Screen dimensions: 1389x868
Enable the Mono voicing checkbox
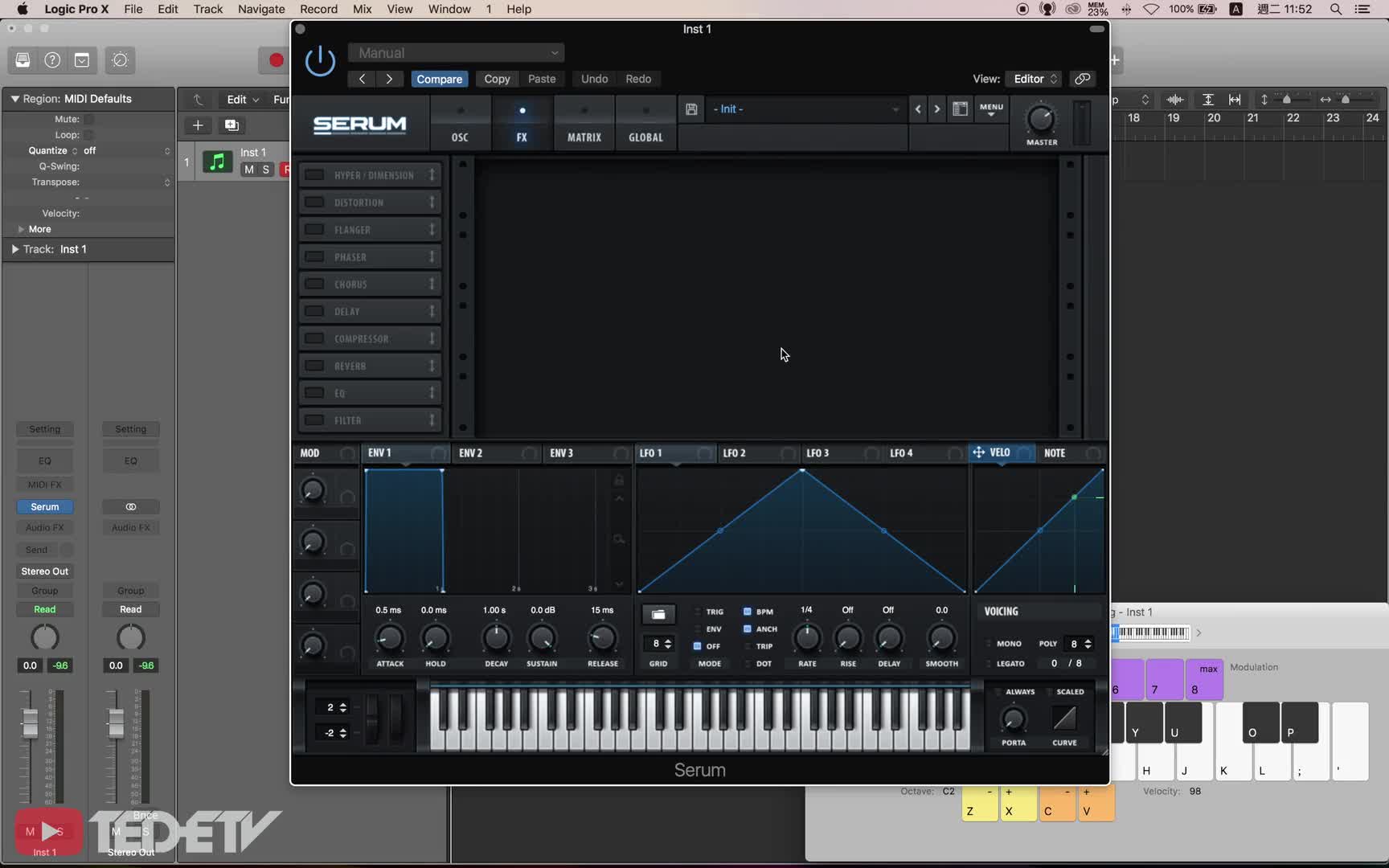click(990, 644)
